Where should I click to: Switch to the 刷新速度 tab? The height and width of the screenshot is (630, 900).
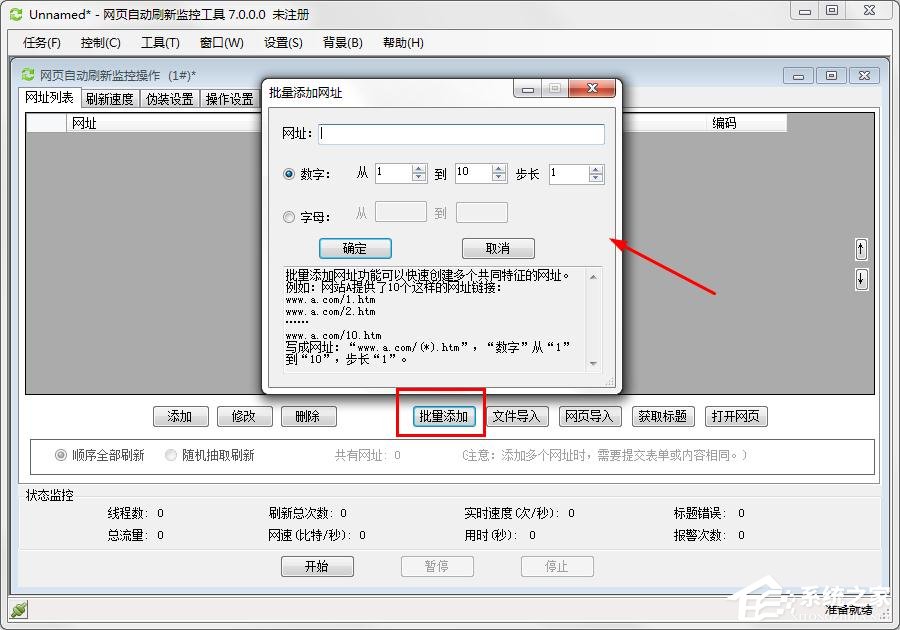(x=110, y=98)
